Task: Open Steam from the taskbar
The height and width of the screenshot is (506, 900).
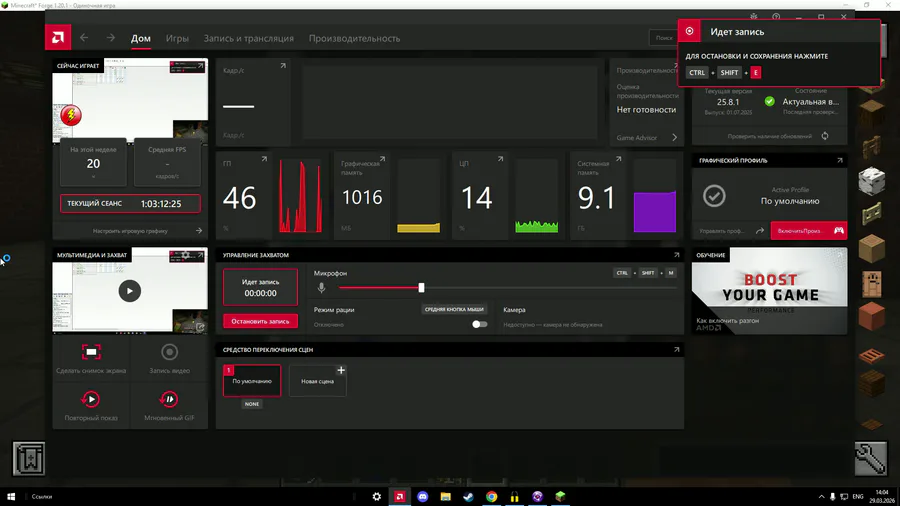Action: (x=468, y=496)
